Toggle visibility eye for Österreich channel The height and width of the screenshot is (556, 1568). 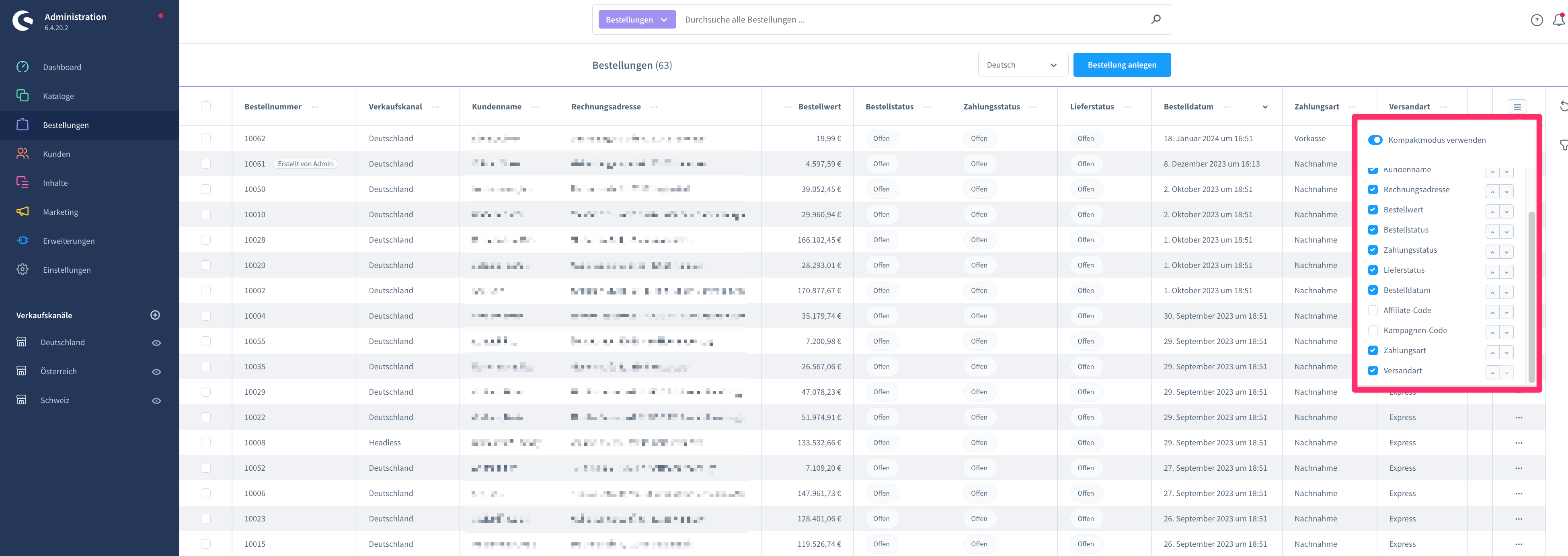[156, 371]
